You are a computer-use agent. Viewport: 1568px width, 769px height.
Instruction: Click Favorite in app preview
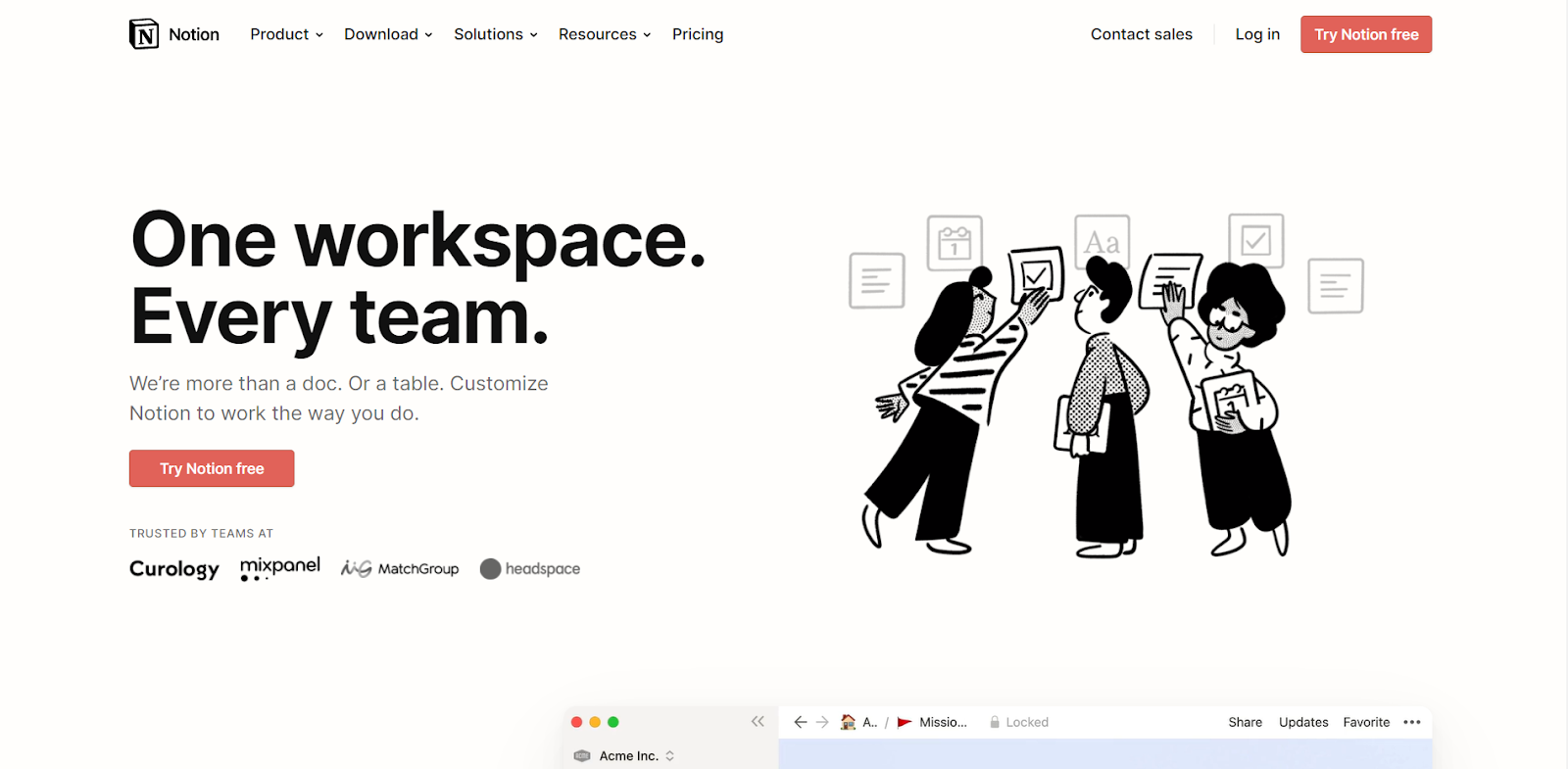[x=1366, y=722]
